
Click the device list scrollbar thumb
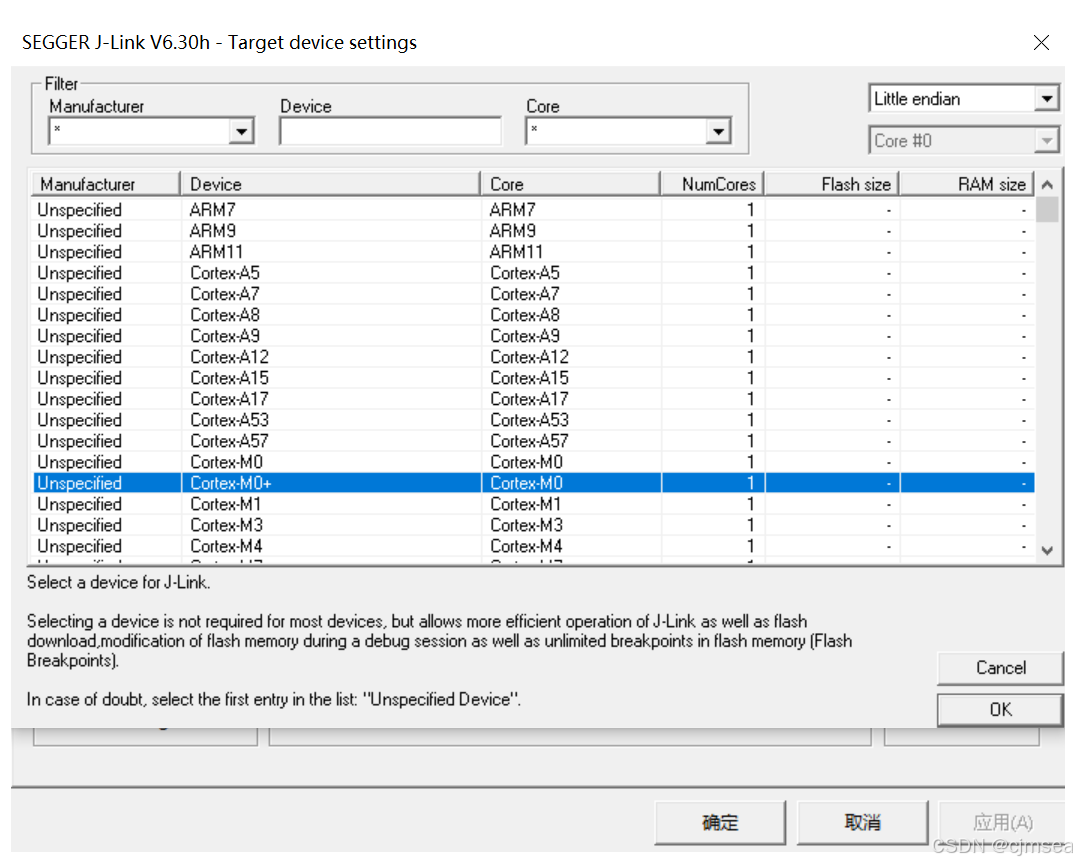pos(1047,210)
